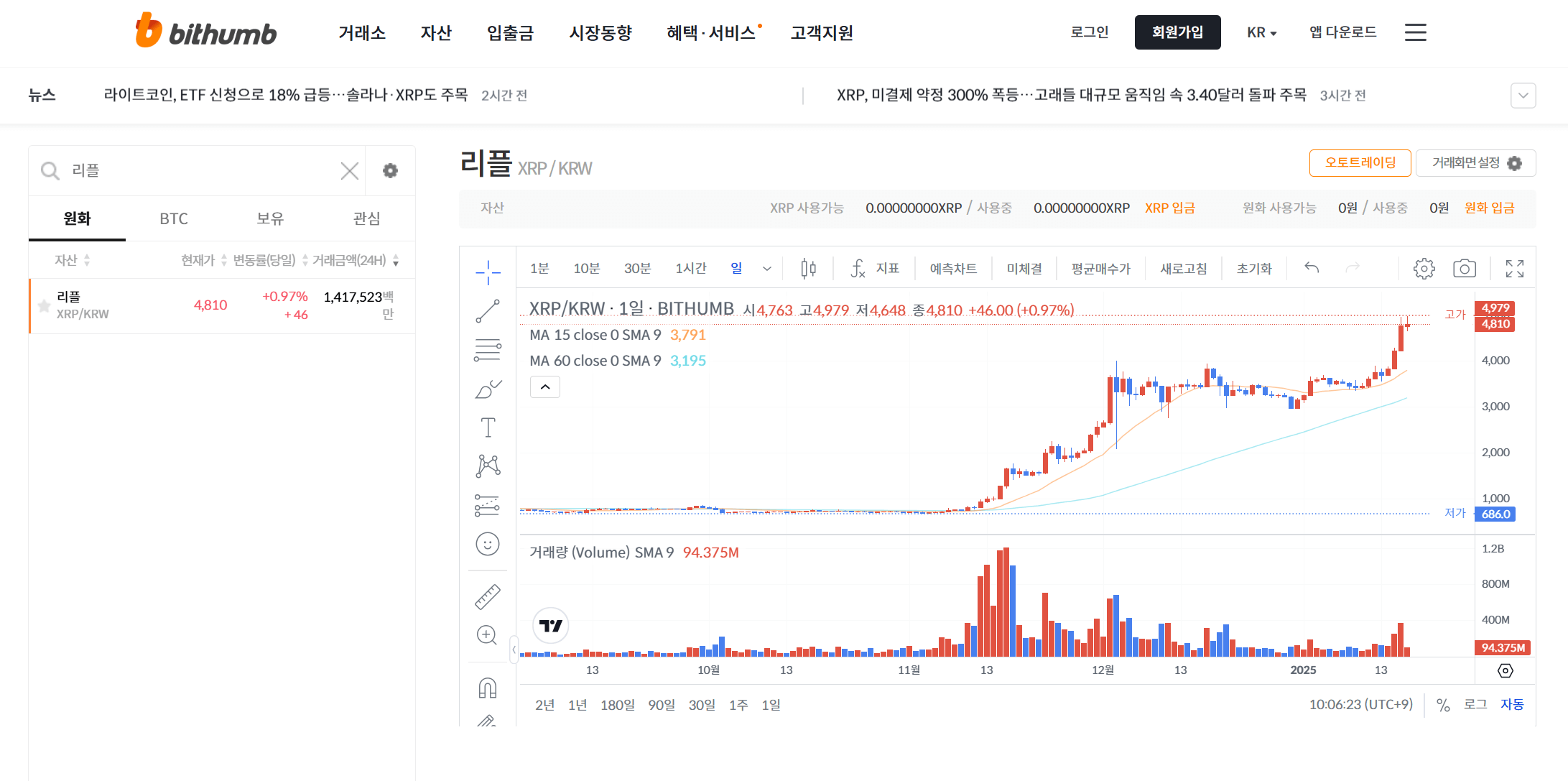Open asset list settings gear
1568x781 pixels.
390,170
